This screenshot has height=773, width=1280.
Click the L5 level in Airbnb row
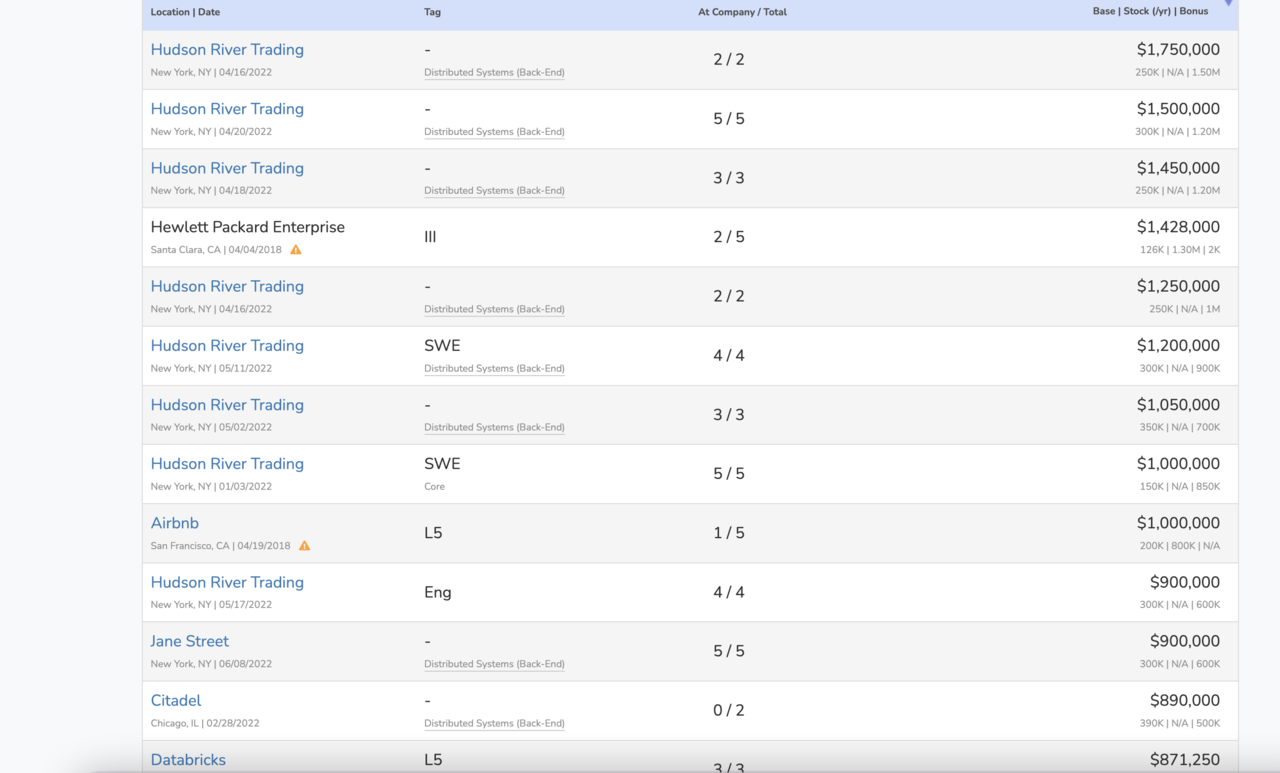(433, 533)
